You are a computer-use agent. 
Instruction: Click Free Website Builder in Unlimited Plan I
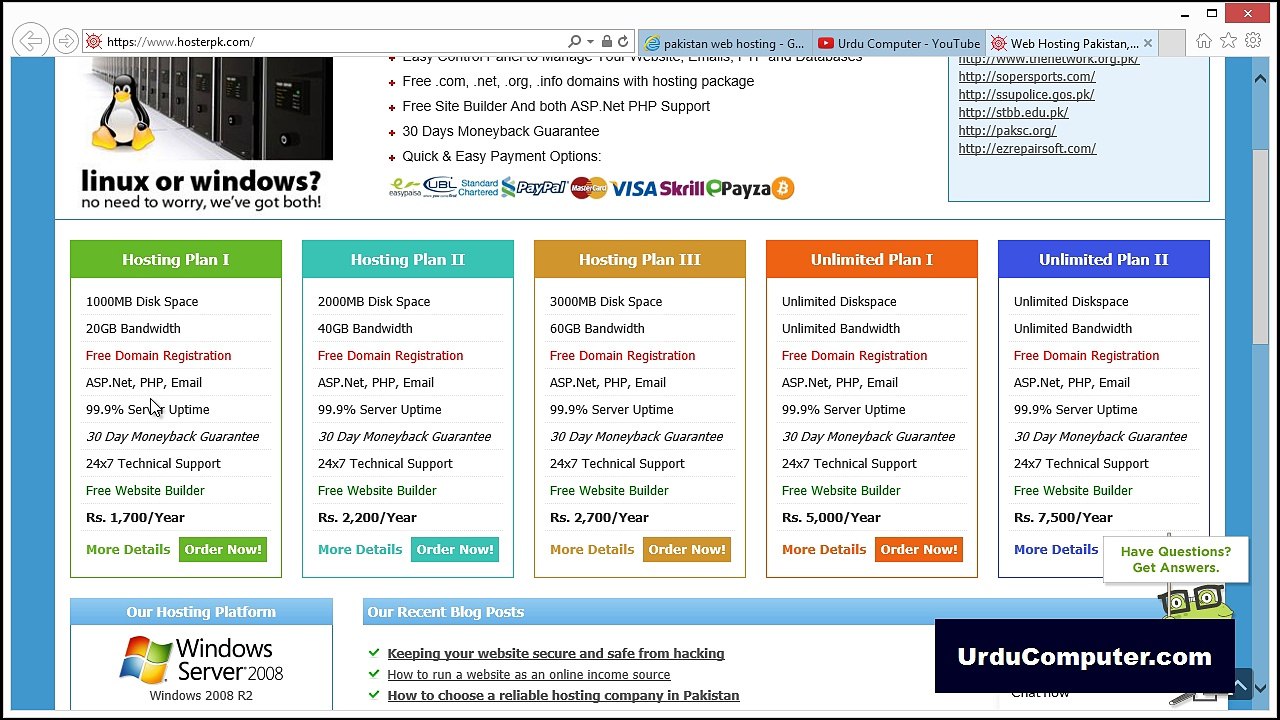[x=841, y=490]
